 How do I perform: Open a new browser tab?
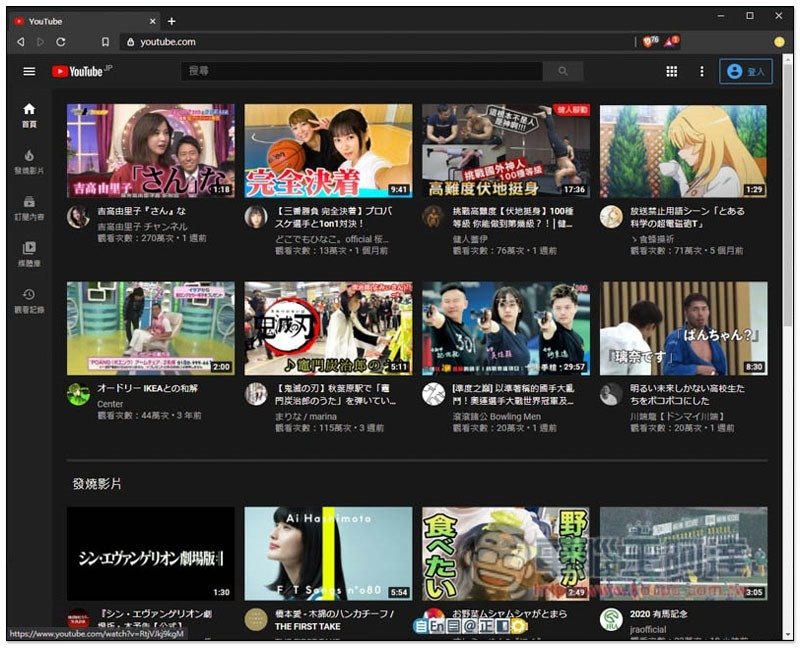[172, 21]
